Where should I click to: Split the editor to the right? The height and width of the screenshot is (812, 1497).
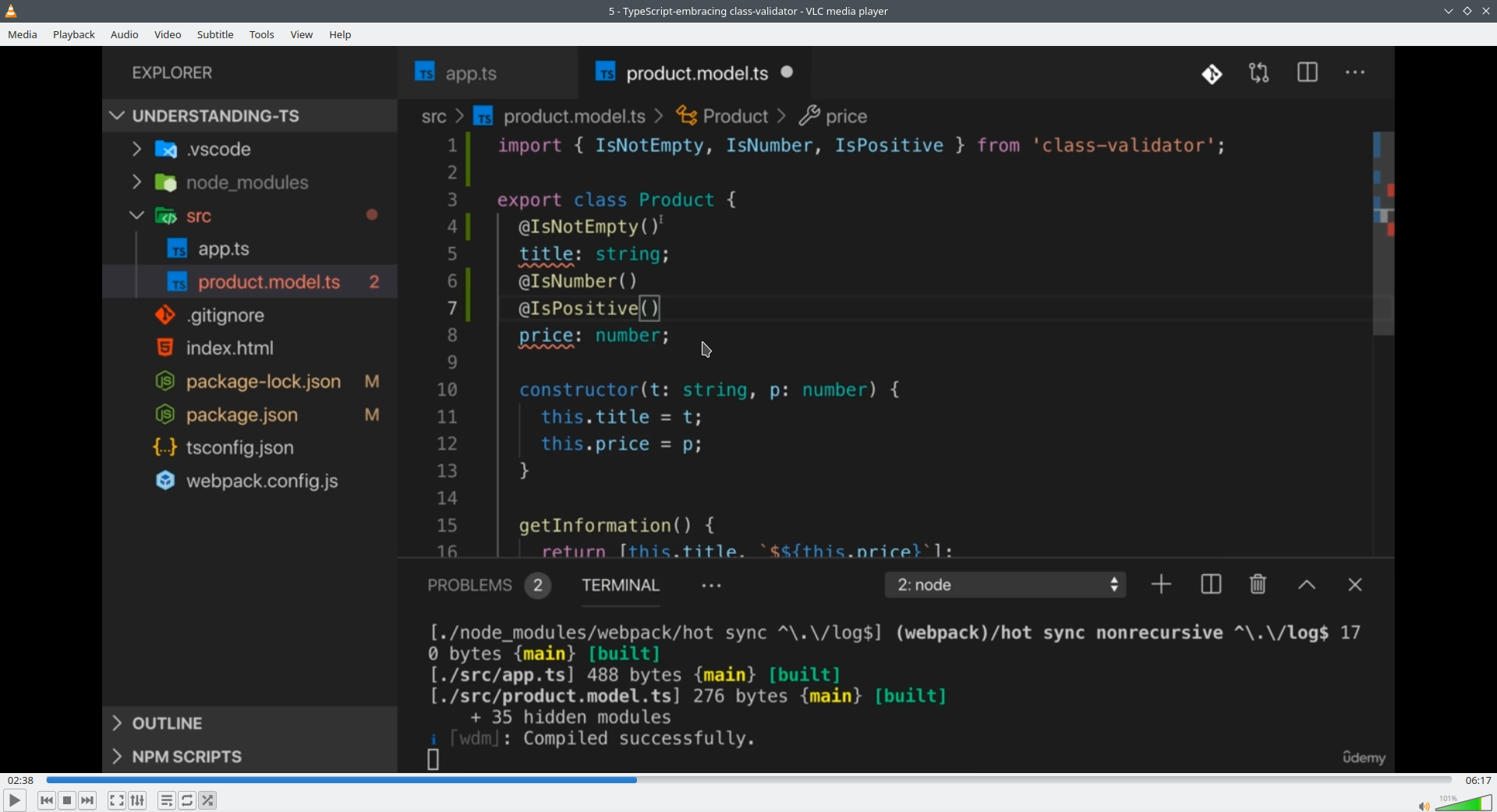(1308, 72)
